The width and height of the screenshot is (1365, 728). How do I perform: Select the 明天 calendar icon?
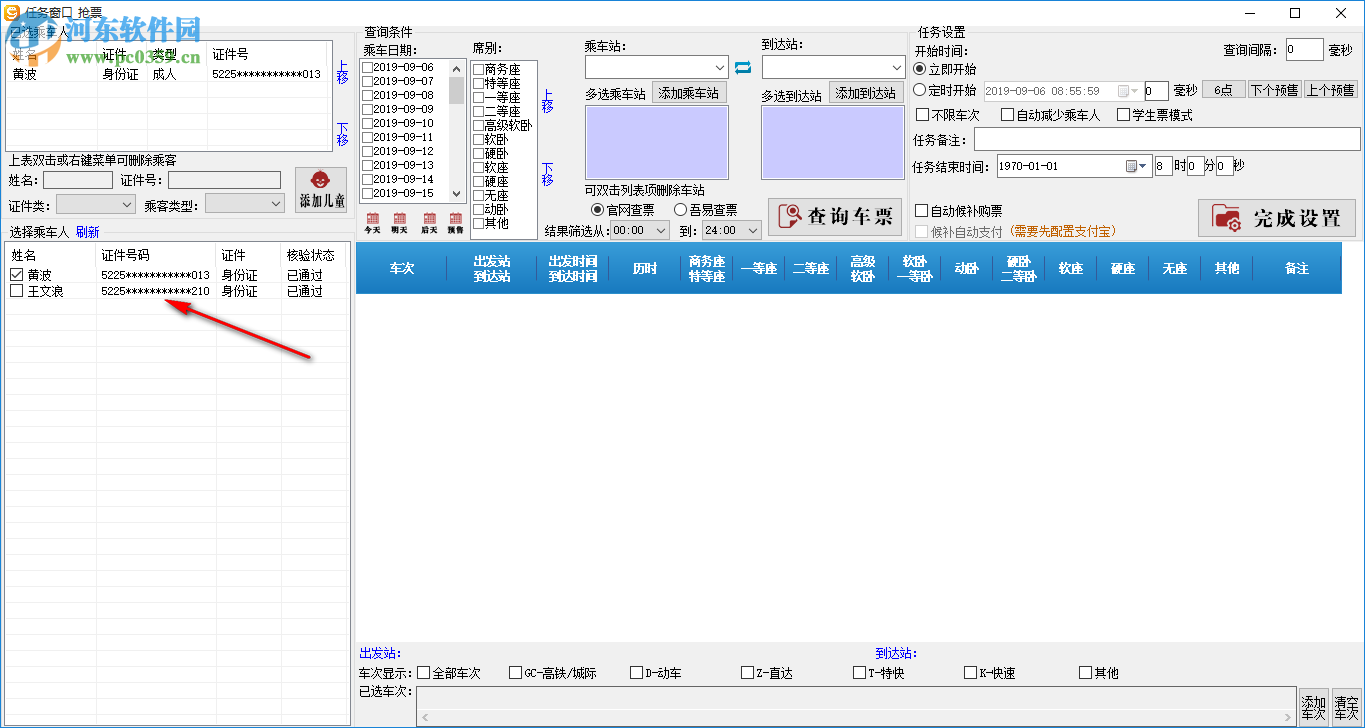click(x=401, y=219)
